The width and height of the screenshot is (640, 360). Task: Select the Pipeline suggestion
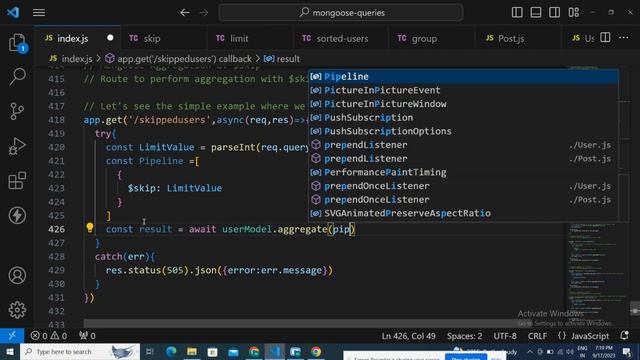point(463,76)
